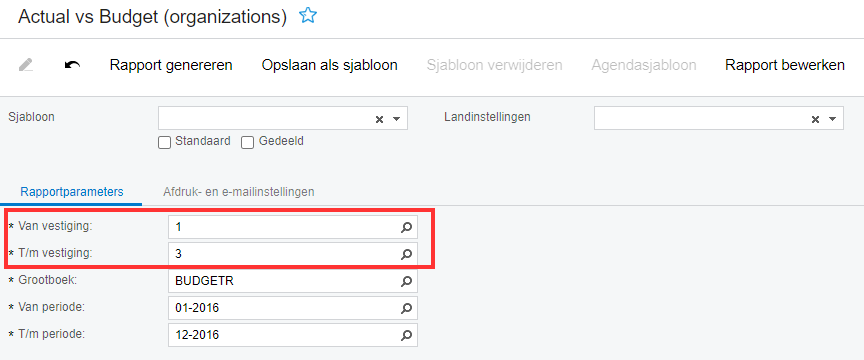Add report to favorites with star icon
This screenshot has width=864, height=360.
(x=308, y=16)
